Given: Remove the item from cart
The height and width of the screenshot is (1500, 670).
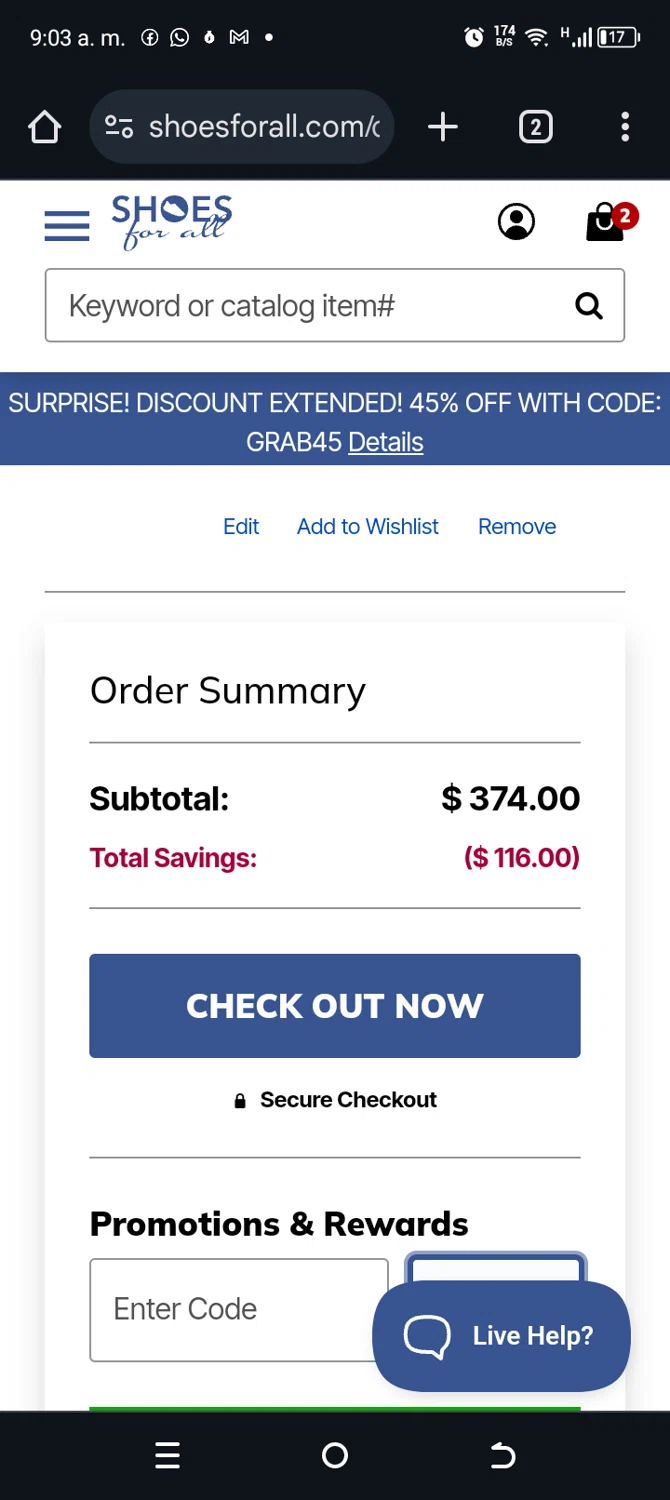Looking at the screenshot, I should tap(517, 527).
